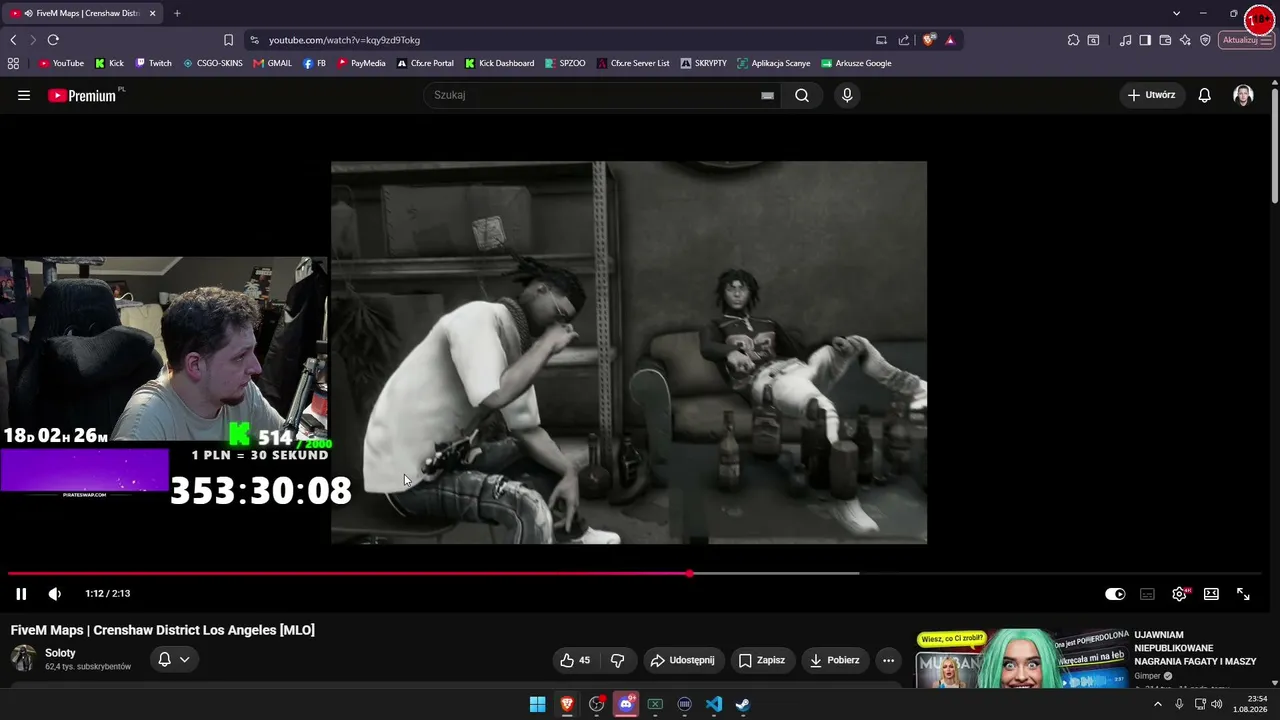The height and width of the screenshot is (720, 1280).
Task: Open the Kick bookmark
Action: point(109,63)
